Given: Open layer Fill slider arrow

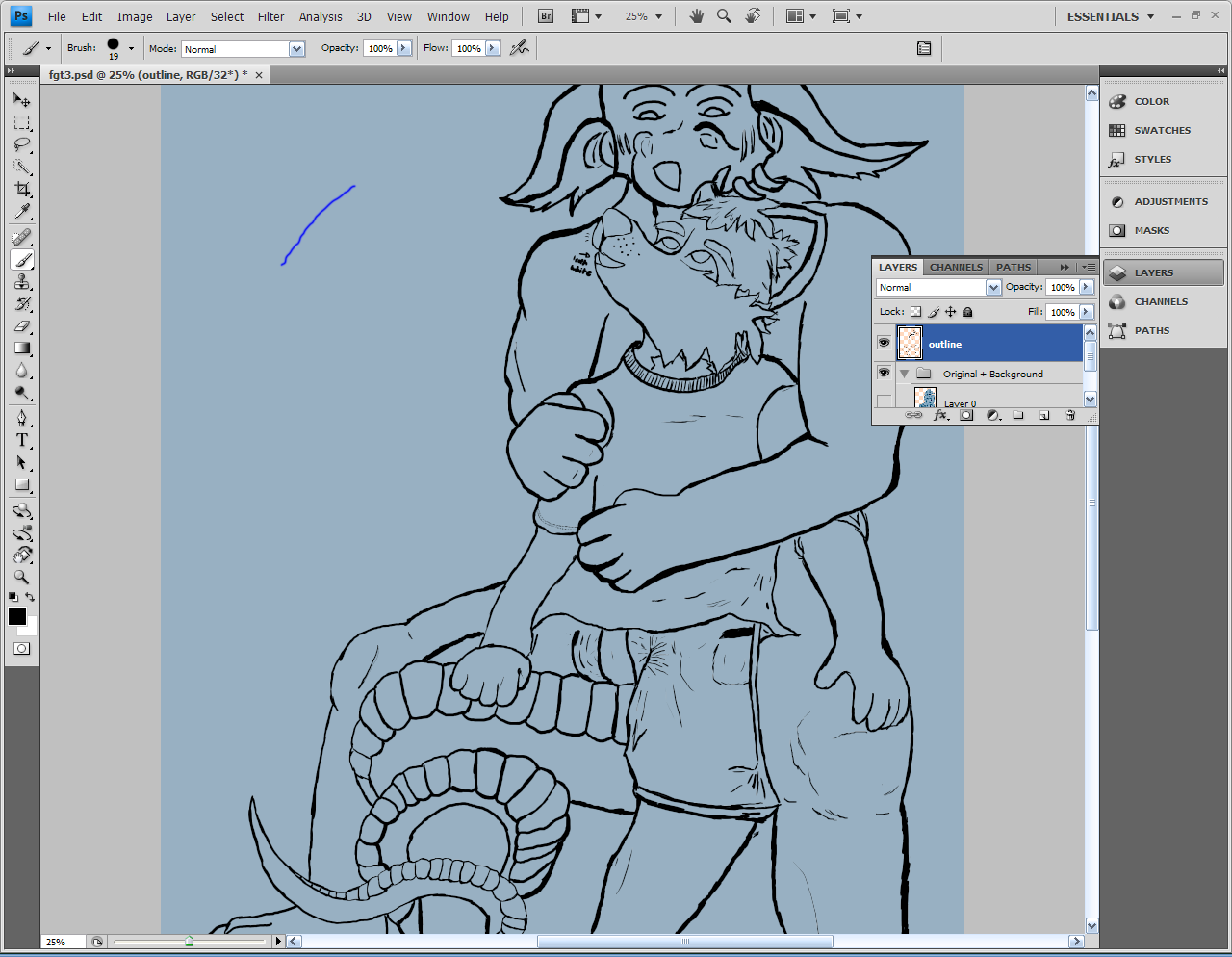Looking at the screenshot, I should point(1087,312).
